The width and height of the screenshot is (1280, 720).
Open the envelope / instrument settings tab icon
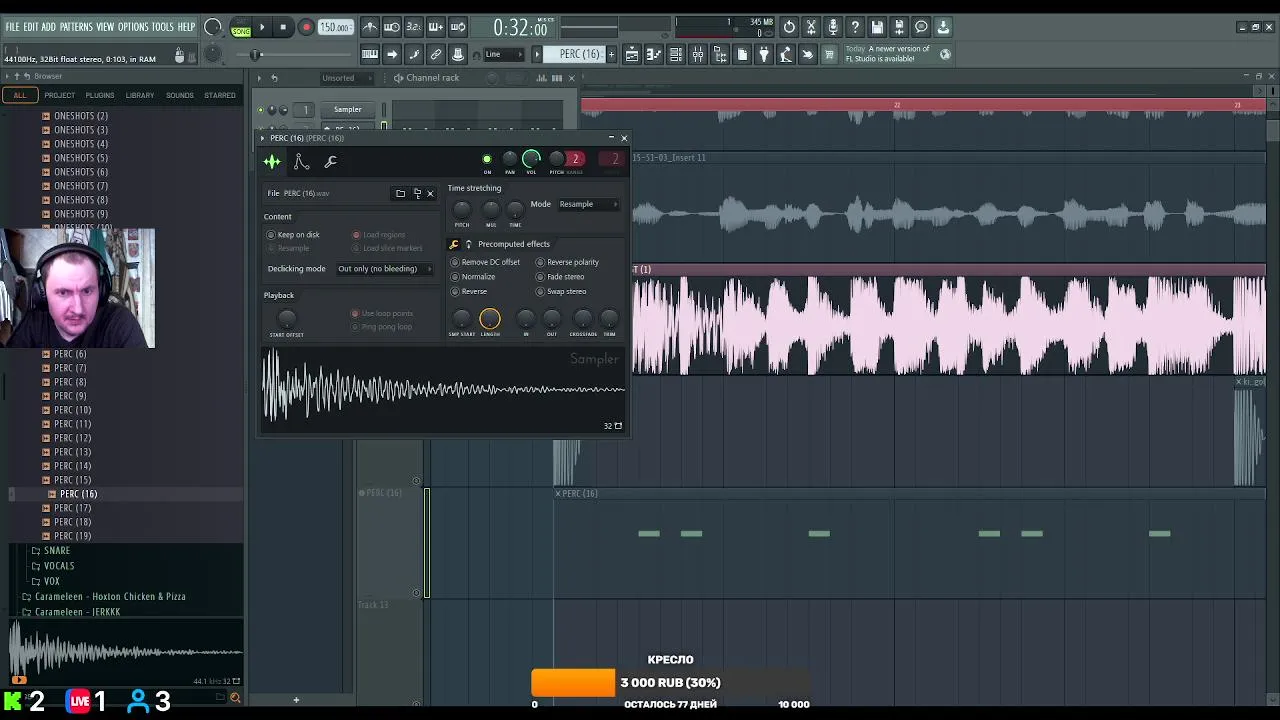point(301,161)
